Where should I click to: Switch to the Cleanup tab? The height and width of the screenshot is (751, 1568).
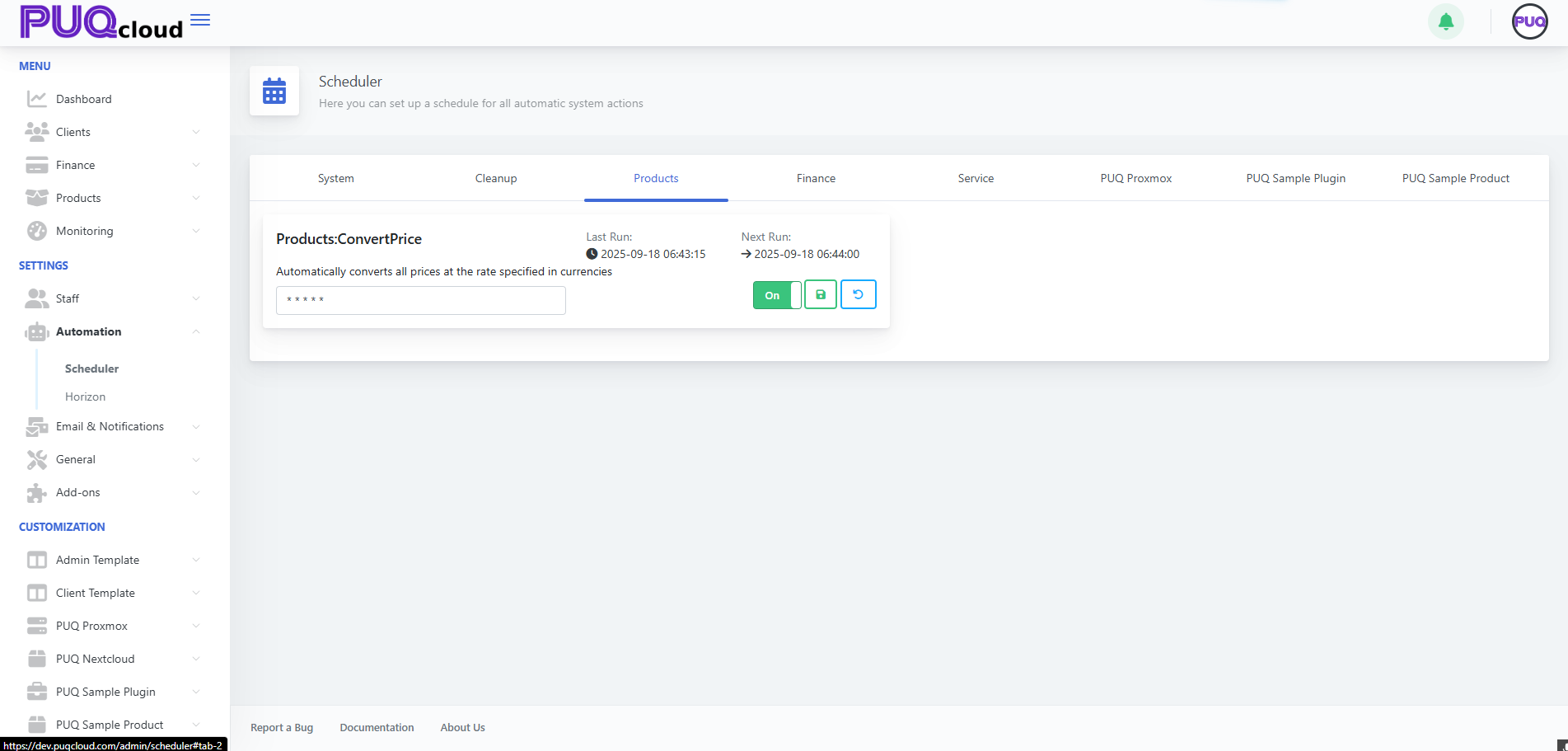(496, 178)
